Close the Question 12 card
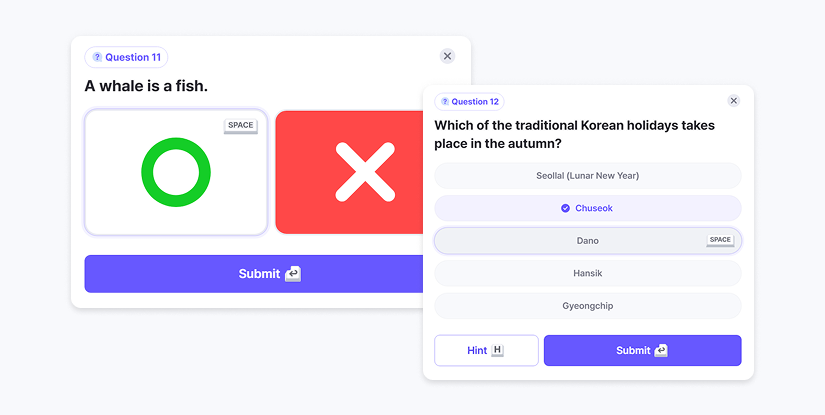This screenshot has height=415, width=825. [733, 101]
